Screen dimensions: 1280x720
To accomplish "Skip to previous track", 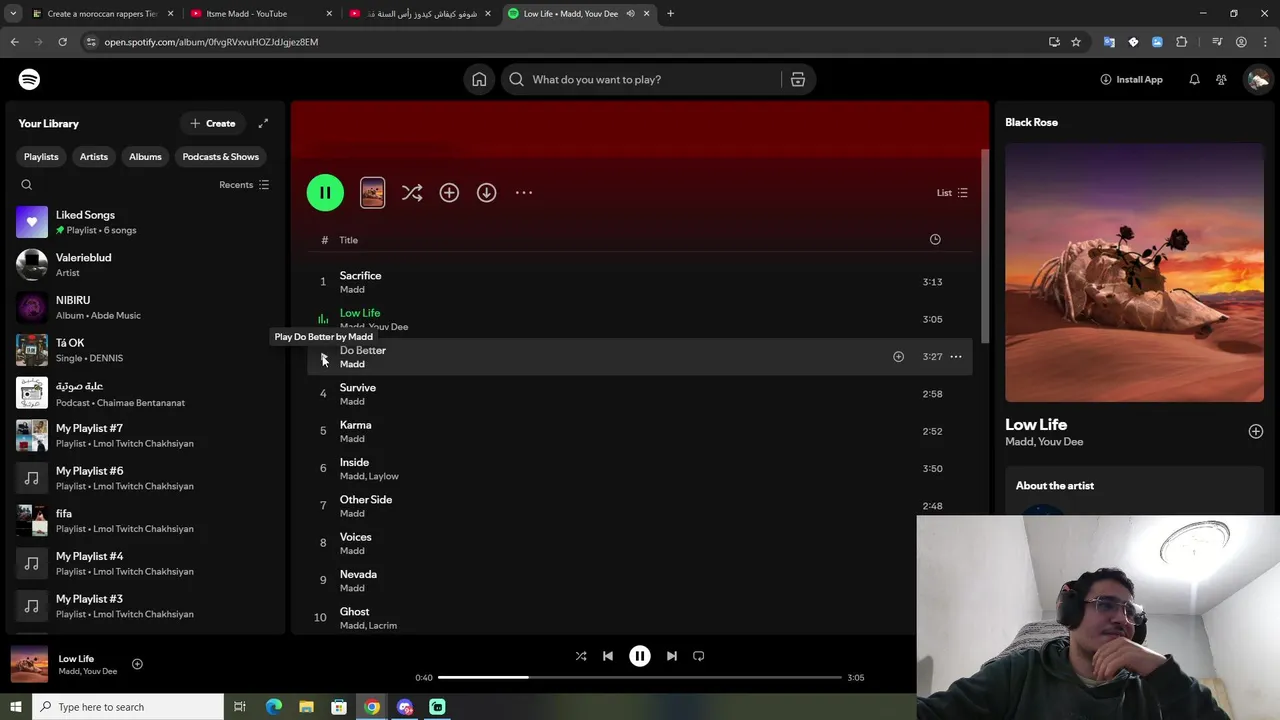I will click(x=608, y=656).
